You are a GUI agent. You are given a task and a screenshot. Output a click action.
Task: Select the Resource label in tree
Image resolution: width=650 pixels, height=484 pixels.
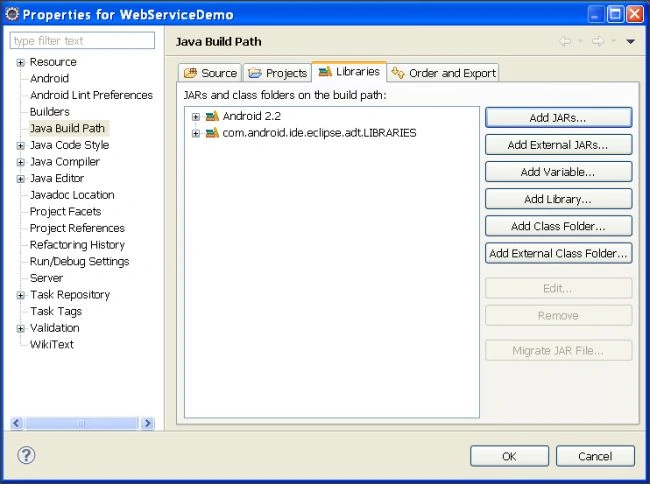pyautogui.click(x=53, y=62)
